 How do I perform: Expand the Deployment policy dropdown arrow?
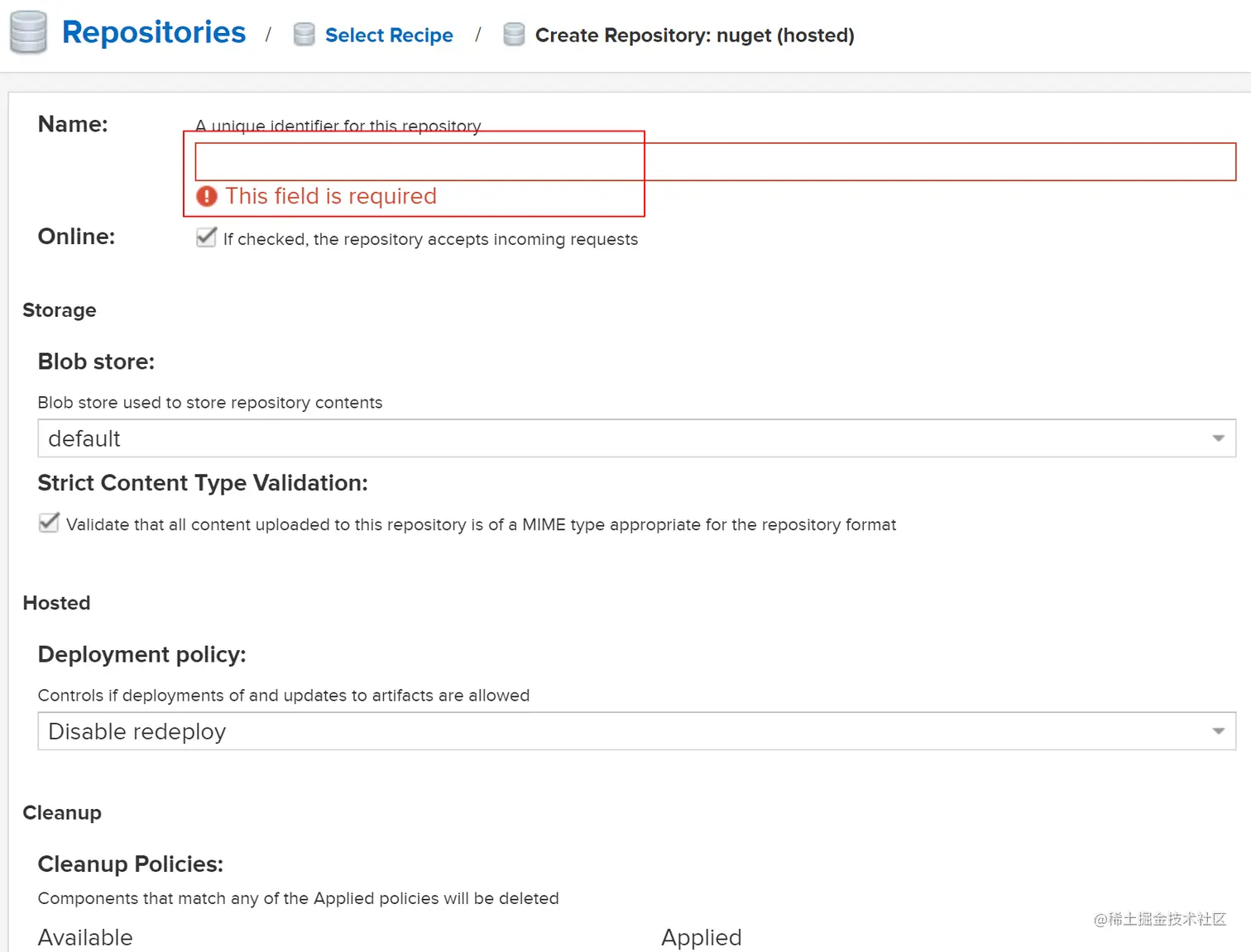pyautogui.click(x=1218, y=731)
